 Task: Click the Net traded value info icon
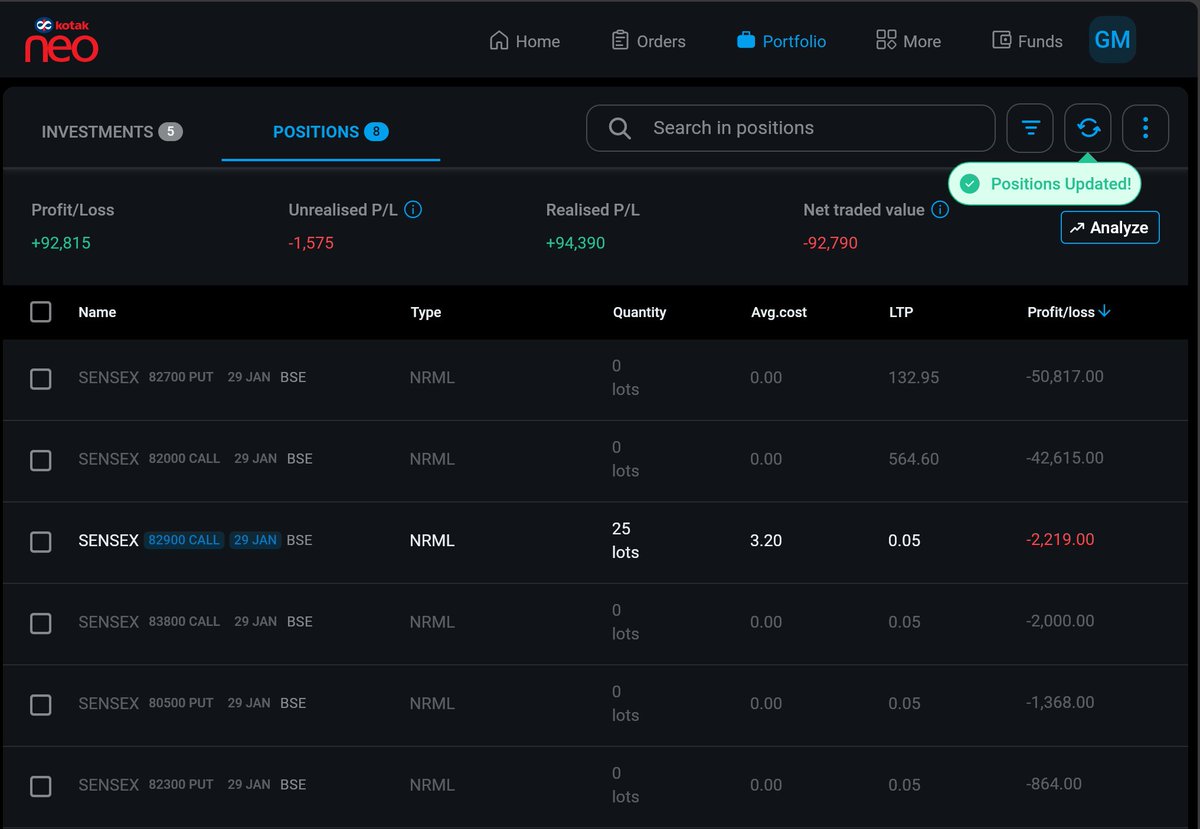click(x=940, y=210)
